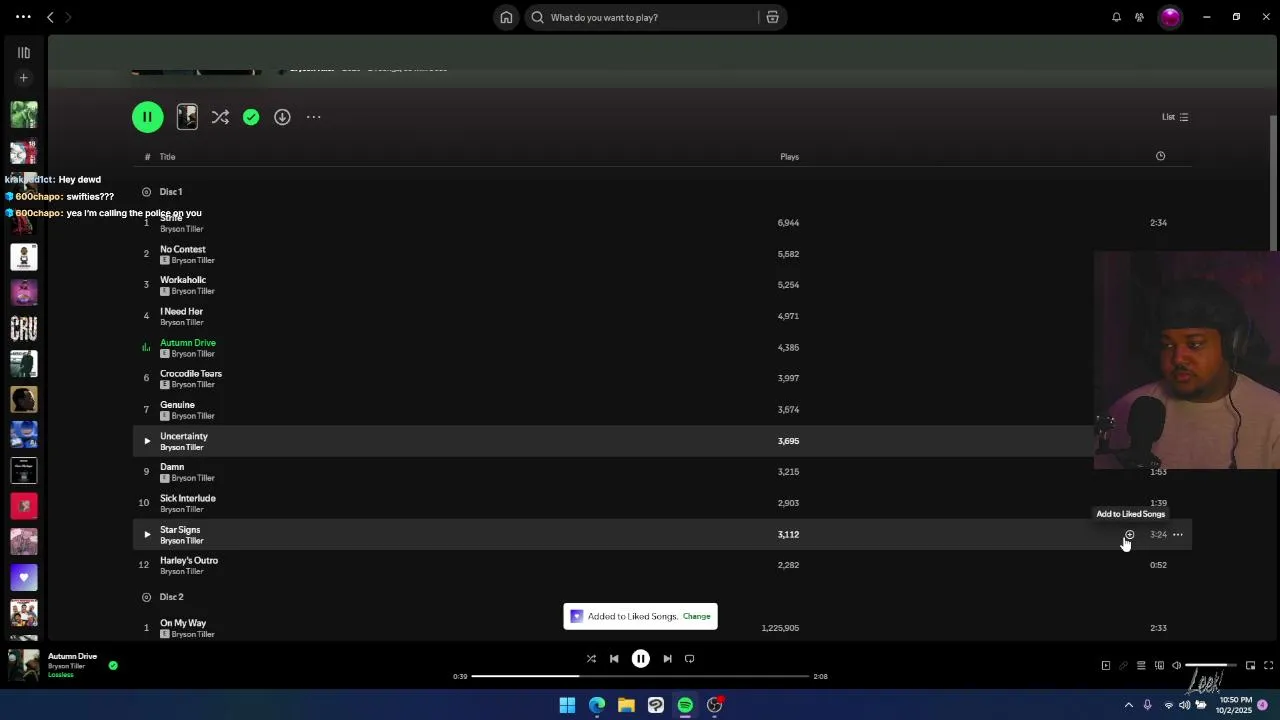
Task: Open Liked Songs purple heart in sidebar
Action: click(24, 577)
